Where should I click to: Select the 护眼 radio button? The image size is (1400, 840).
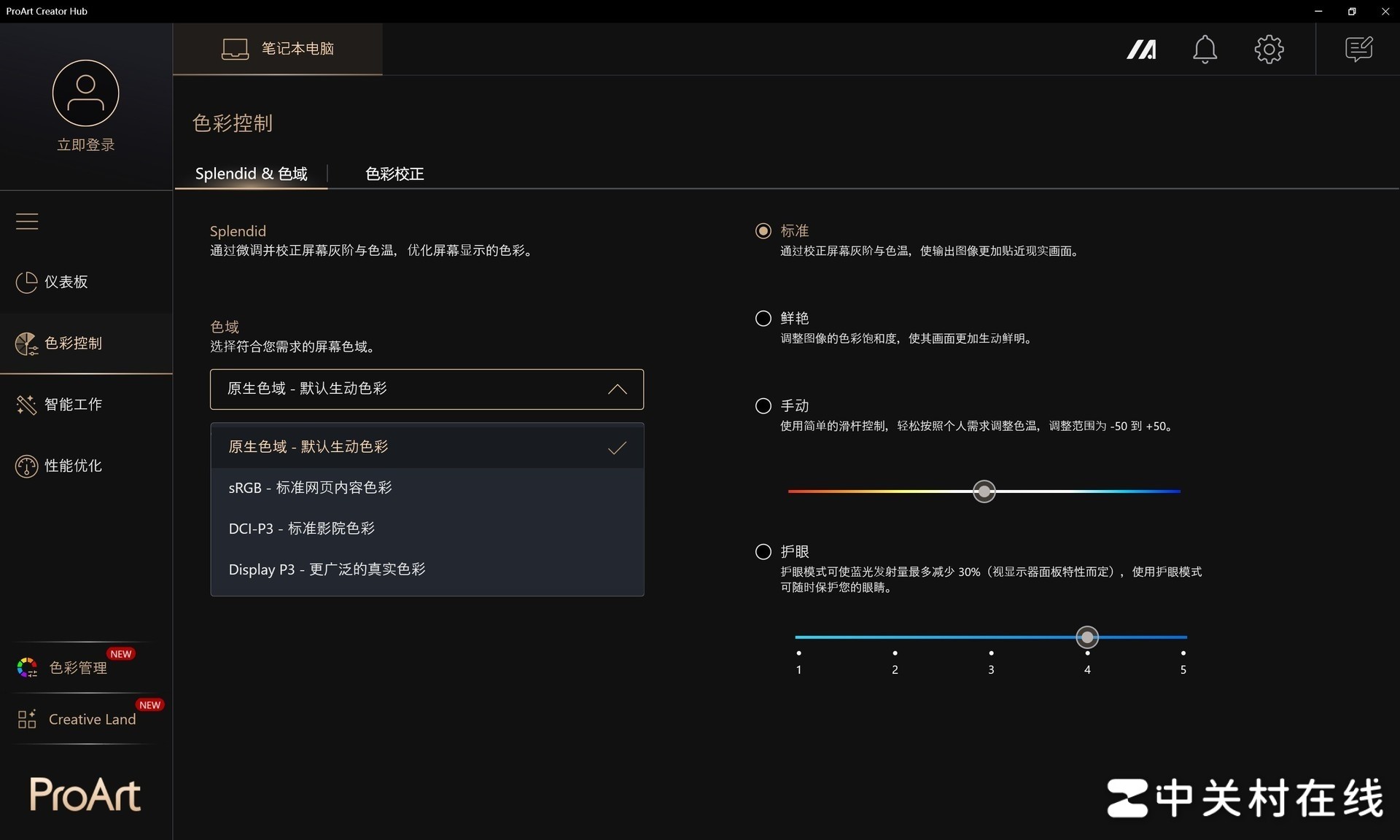763,552
